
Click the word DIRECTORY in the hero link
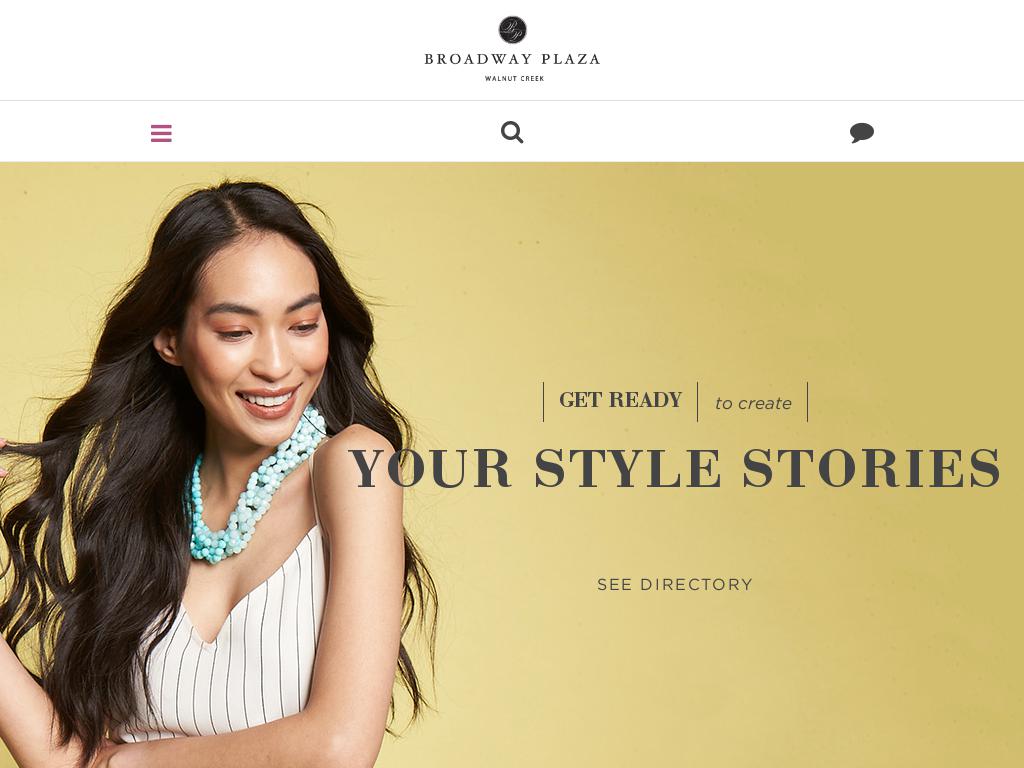(x=696, y=584)
